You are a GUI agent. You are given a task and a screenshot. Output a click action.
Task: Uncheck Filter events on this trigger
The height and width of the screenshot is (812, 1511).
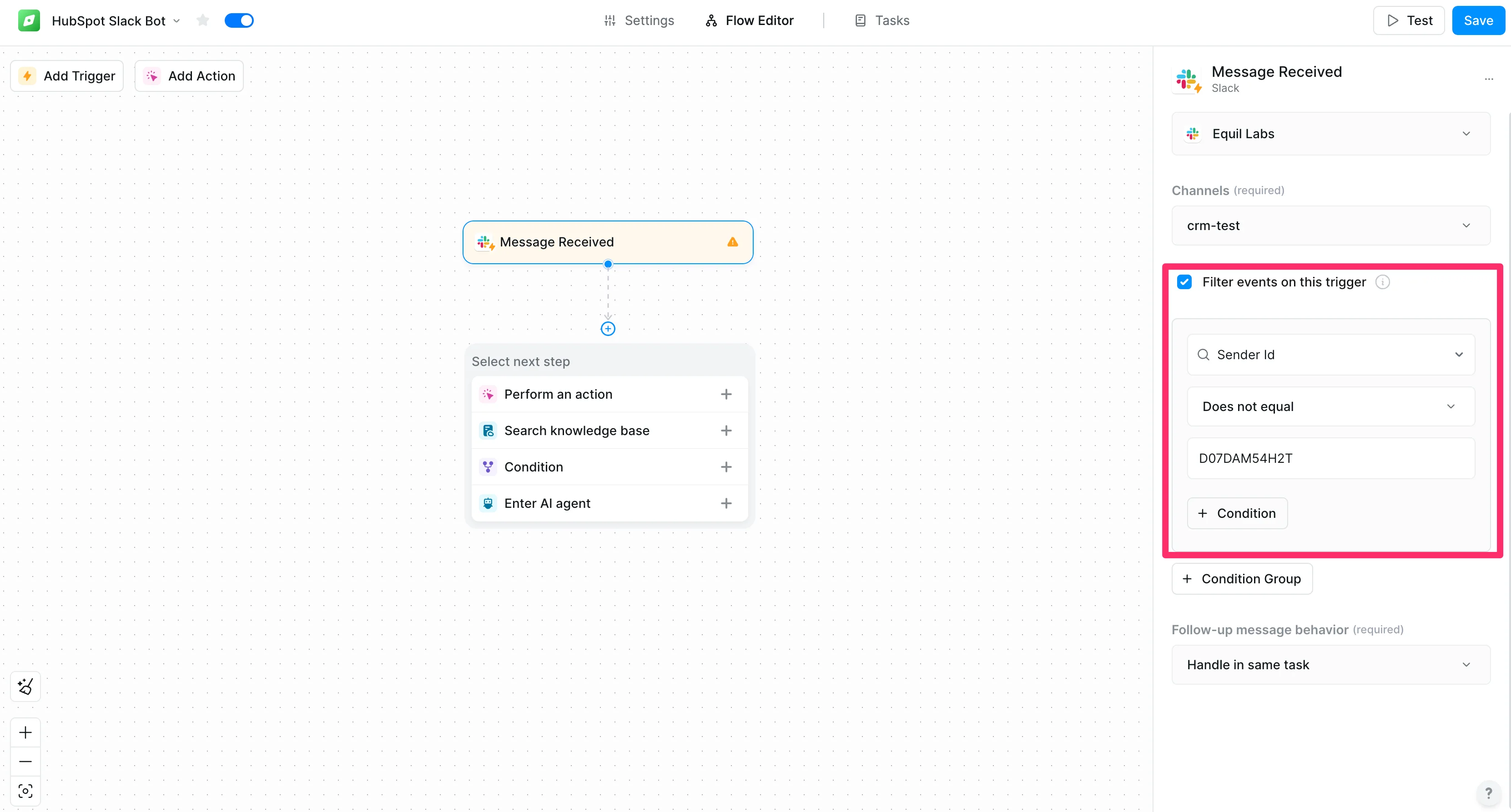point(1184,282)
